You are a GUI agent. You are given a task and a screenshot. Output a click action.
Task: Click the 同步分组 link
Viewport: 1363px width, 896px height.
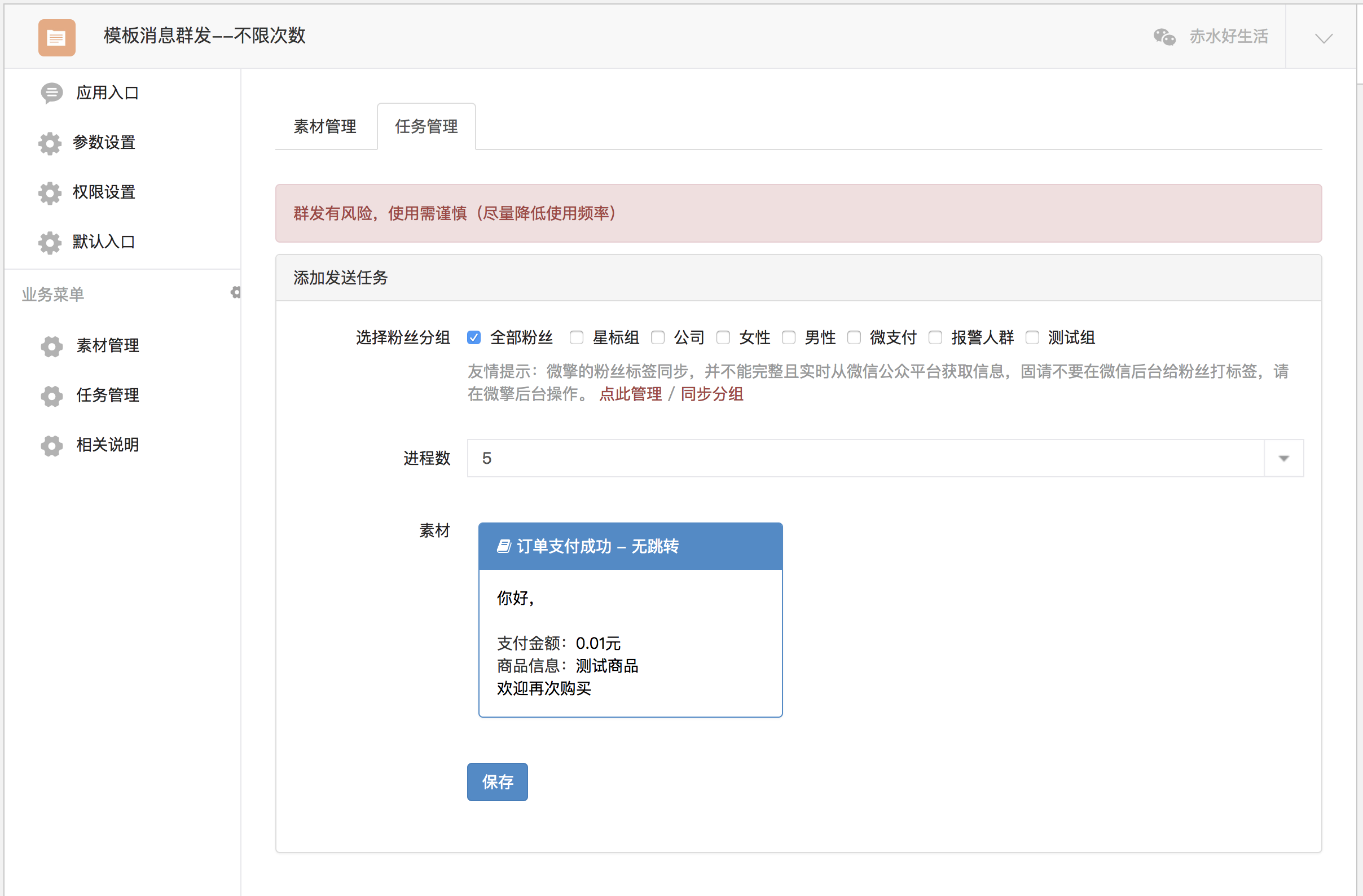(712, 394)
